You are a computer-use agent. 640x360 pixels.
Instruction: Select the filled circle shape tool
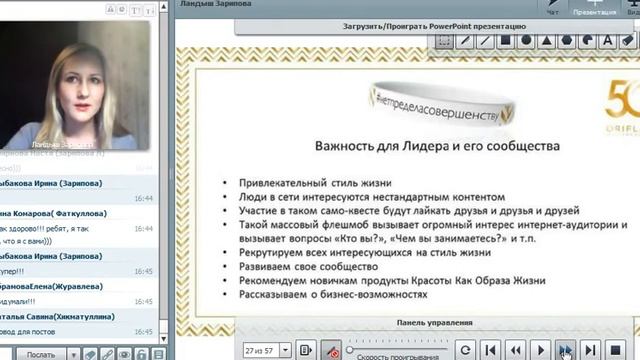[x=526, y=41]
